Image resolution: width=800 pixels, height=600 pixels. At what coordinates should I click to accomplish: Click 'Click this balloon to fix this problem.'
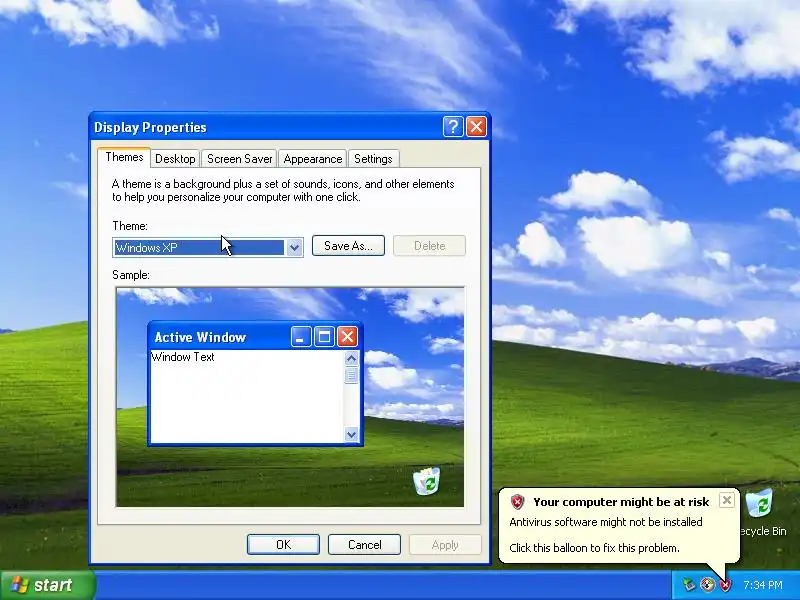594,548
